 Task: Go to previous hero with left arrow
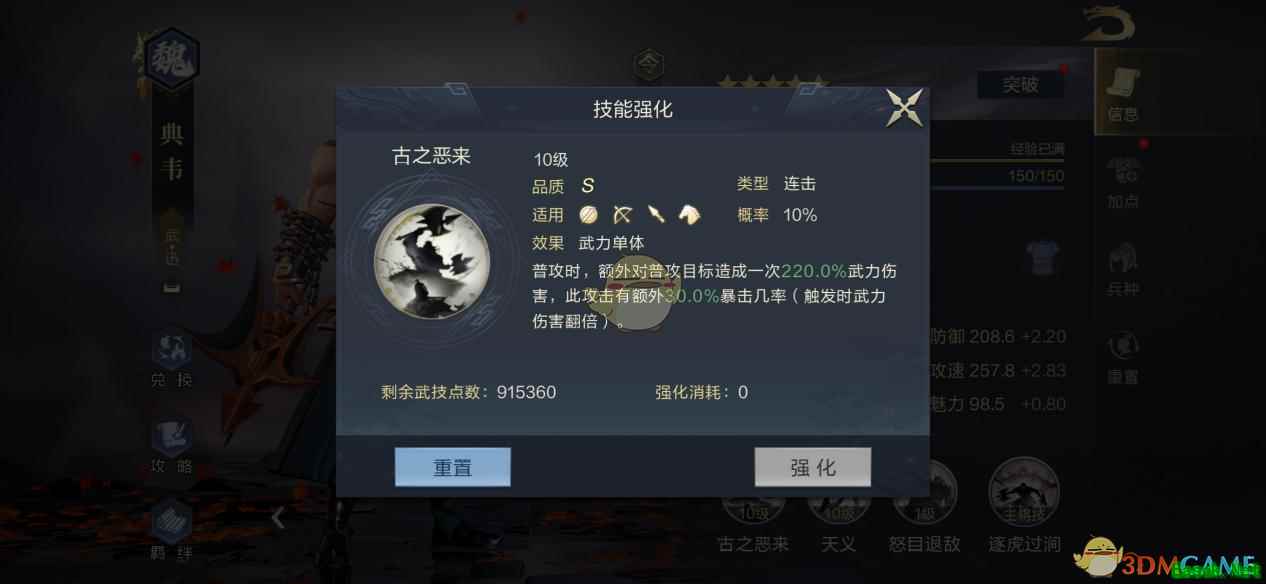tap(278, 517)
